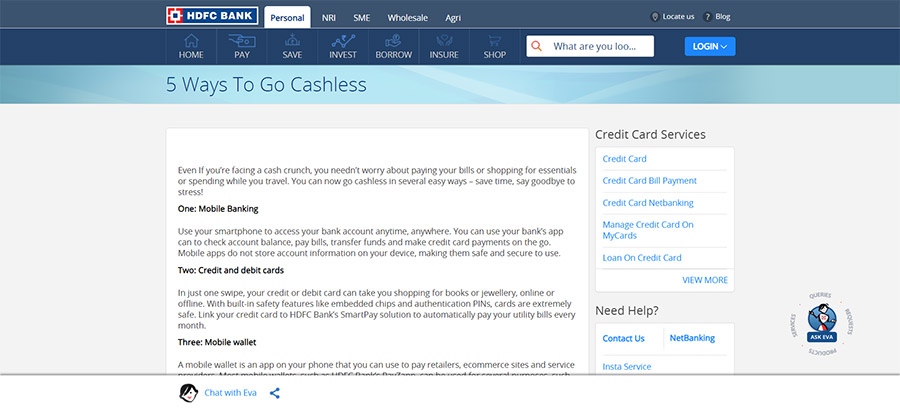Focus the 'What are you loo...' search field
The height and width of the screenshot is (409, 900).
click(x=590, y=46)
